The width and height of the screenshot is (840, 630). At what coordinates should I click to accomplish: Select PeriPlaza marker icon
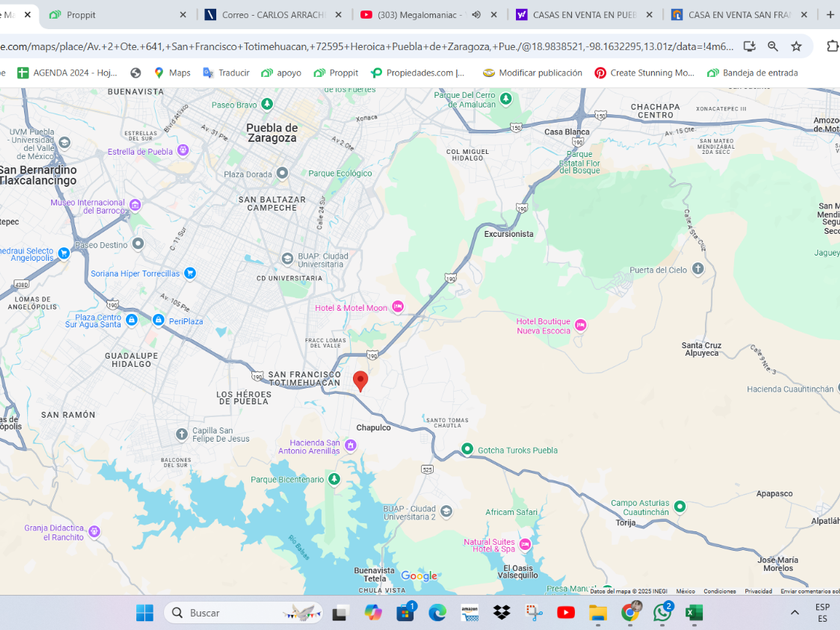coord(158,320)
